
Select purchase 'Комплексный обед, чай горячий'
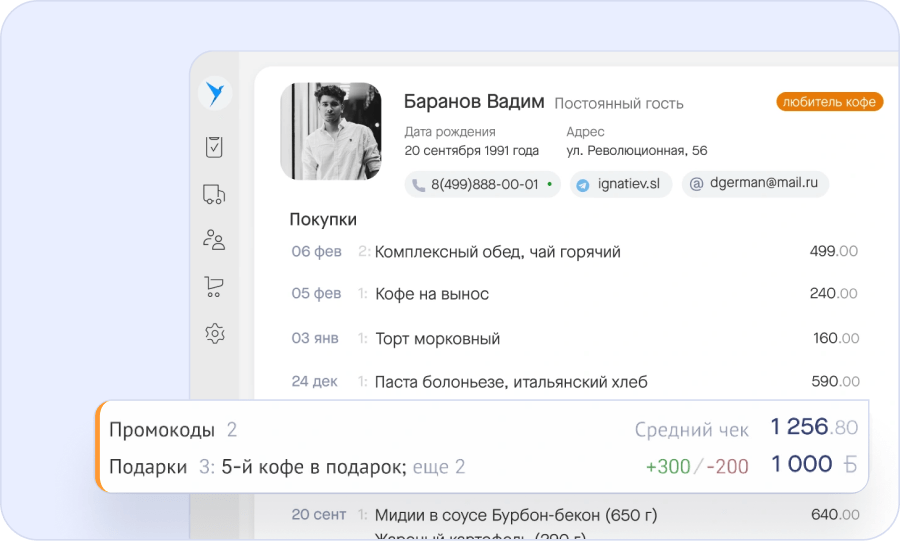pos(498,252)
